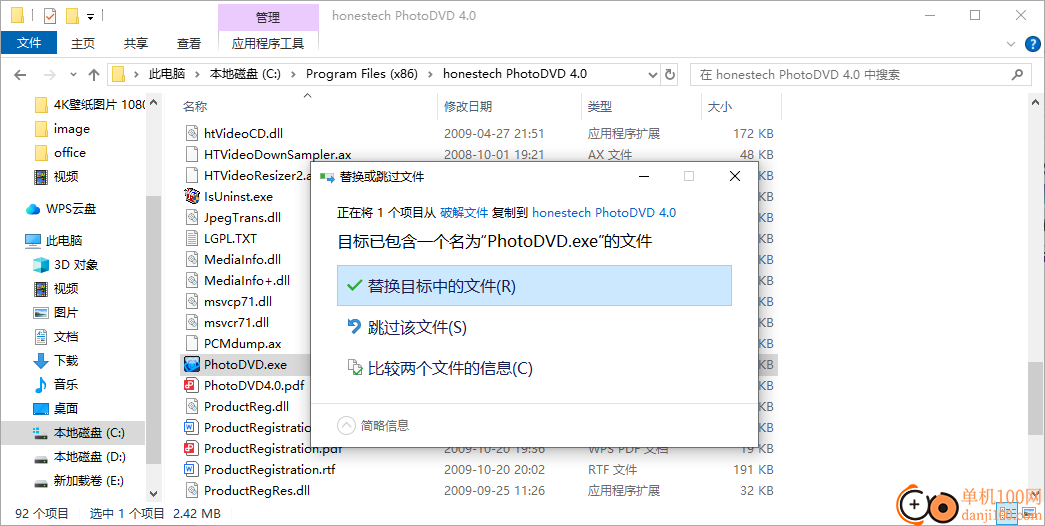Select the msvcp71.dll file
1045x526 pixels.
238,301
